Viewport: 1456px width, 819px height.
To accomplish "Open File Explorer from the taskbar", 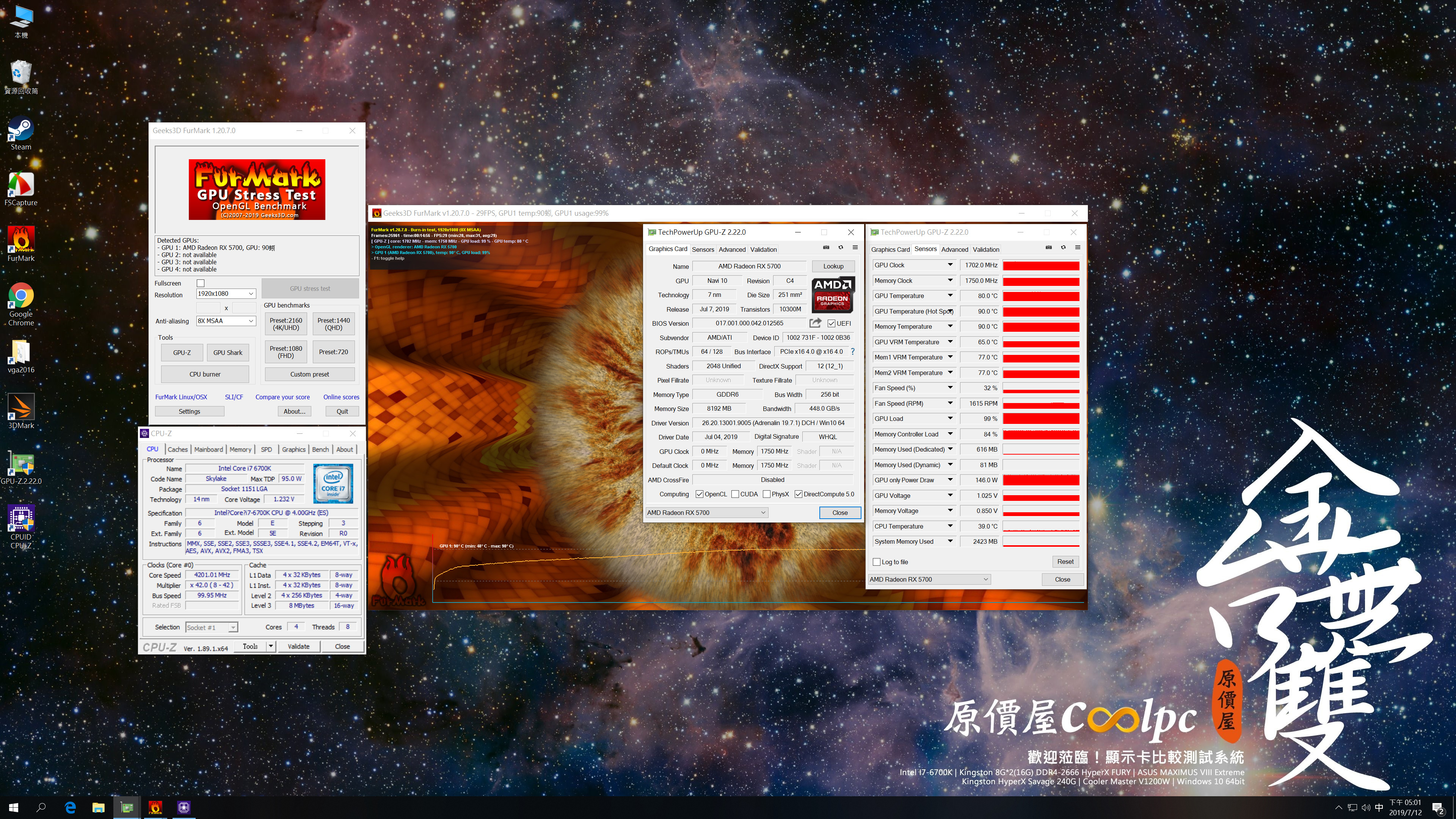I will point(98,807).
